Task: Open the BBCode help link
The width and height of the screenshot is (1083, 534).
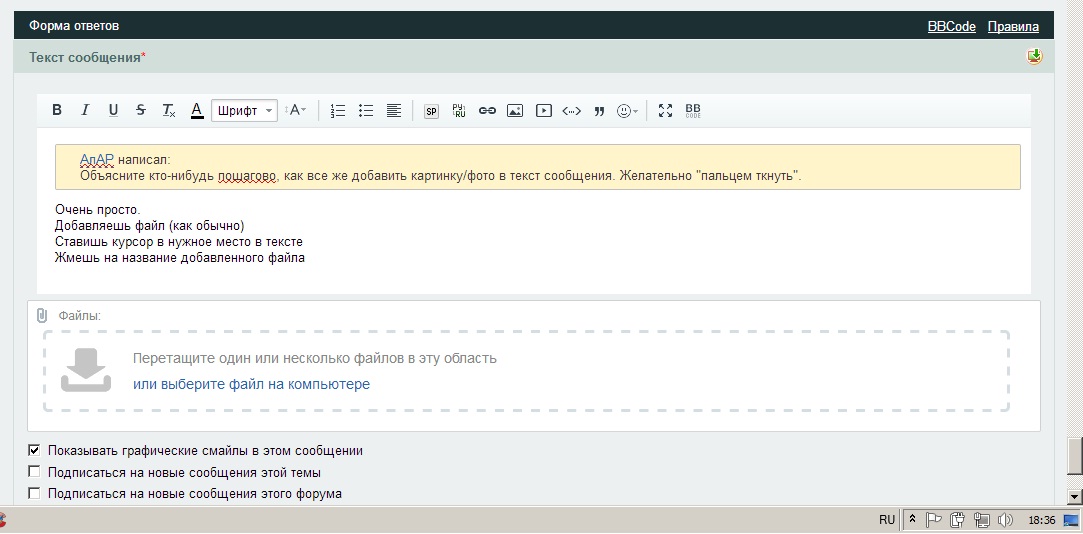Action: click(x=951, y=27)
